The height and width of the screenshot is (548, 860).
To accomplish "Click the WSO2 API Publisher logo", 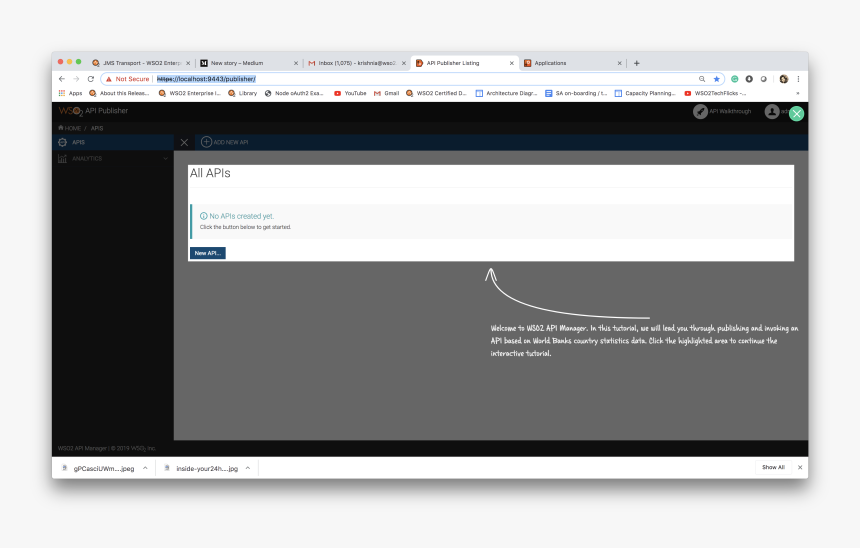I will [x=93, y=111].
